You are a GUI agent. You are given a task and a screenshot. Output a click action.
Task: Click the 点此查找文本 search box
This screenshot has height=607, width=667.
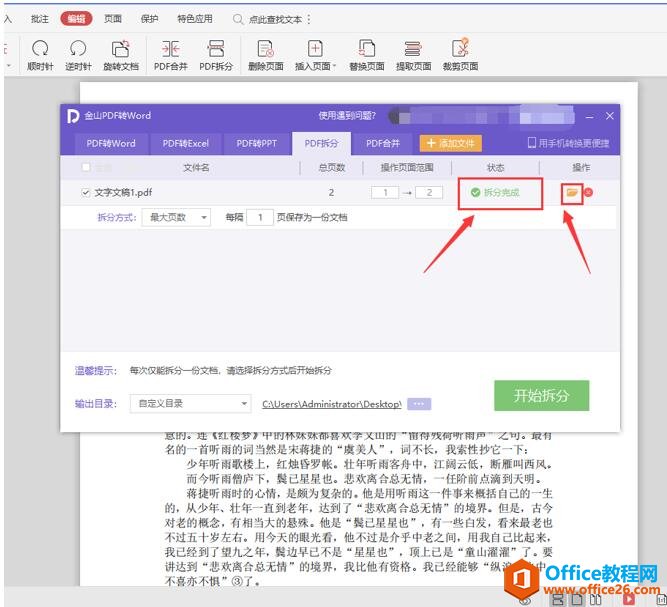click(x=276, y=20)
